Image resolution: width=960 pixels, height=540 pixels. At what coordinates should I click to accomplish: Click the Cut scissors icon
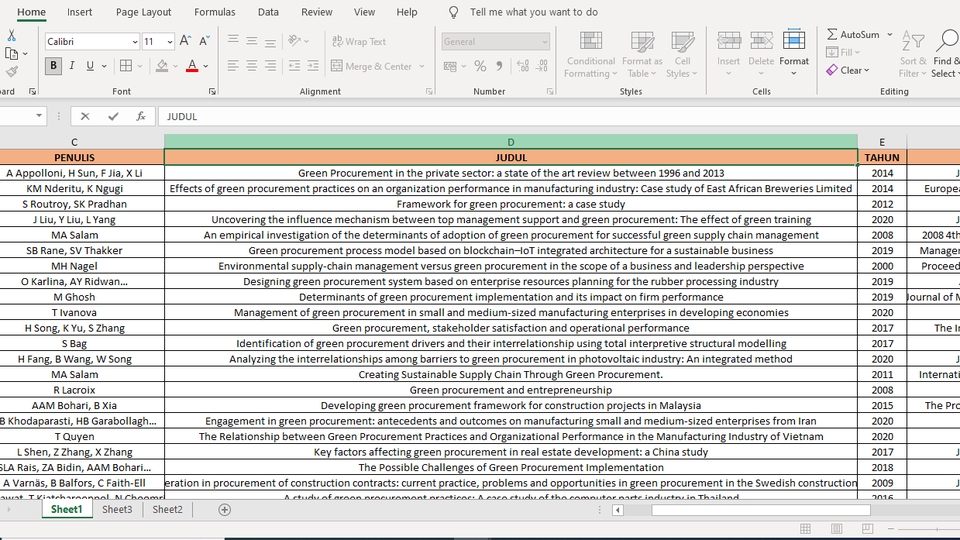click(11, 36)
